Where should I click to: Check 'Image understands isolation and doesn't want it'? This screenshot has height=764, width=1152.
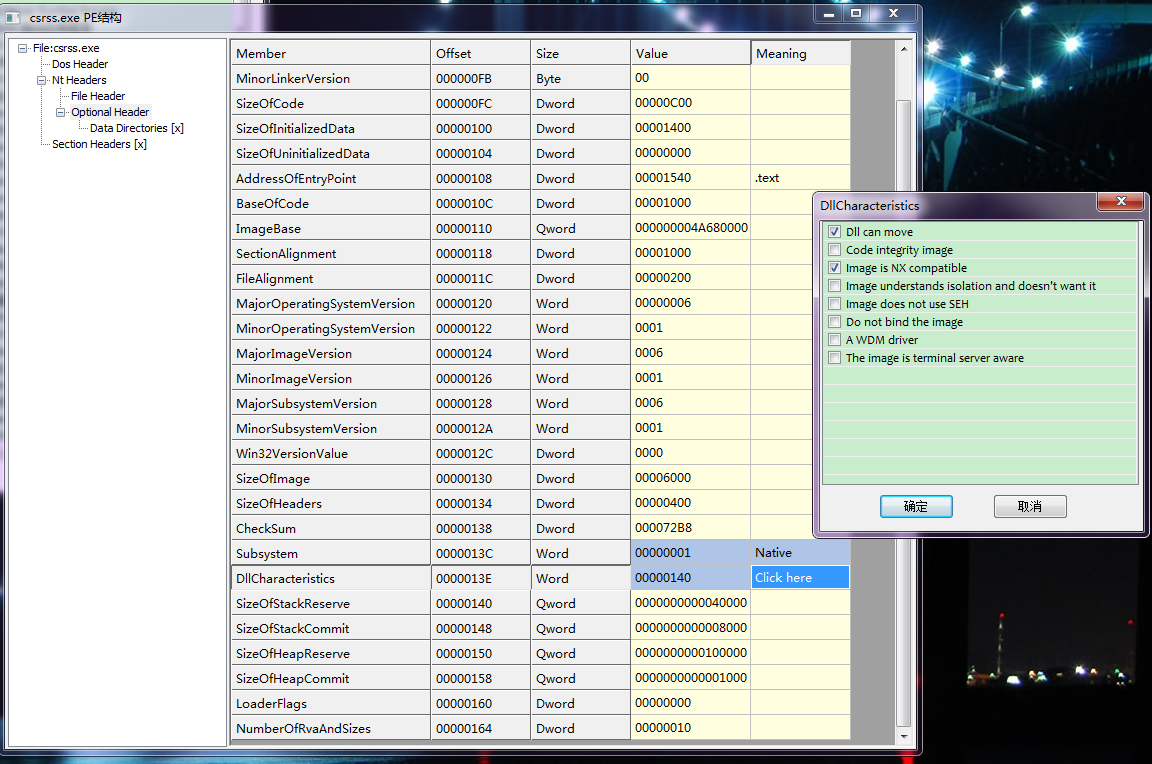[834, 286]
